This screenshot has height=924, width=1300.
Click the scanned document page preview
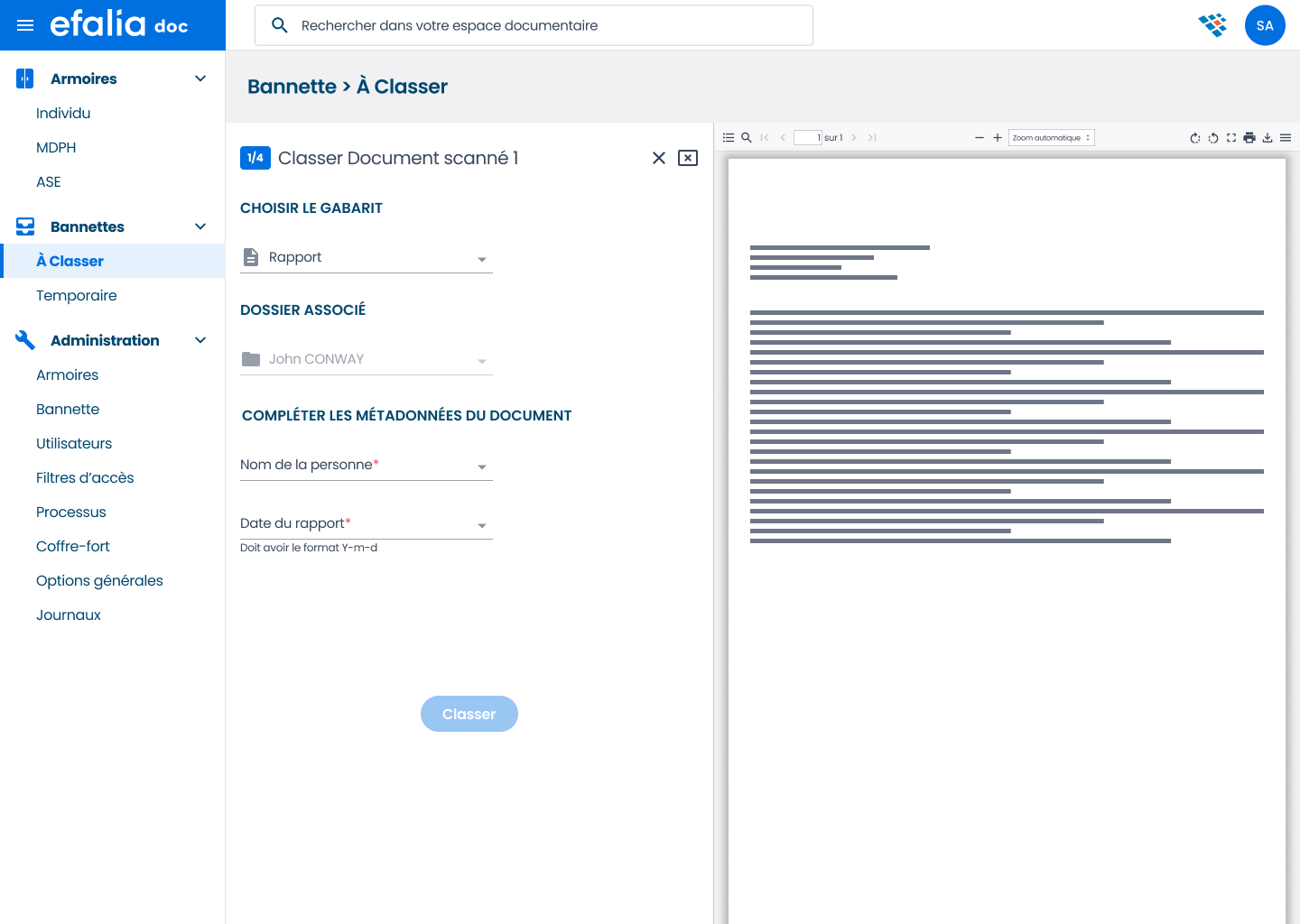tap(1007, 541)
